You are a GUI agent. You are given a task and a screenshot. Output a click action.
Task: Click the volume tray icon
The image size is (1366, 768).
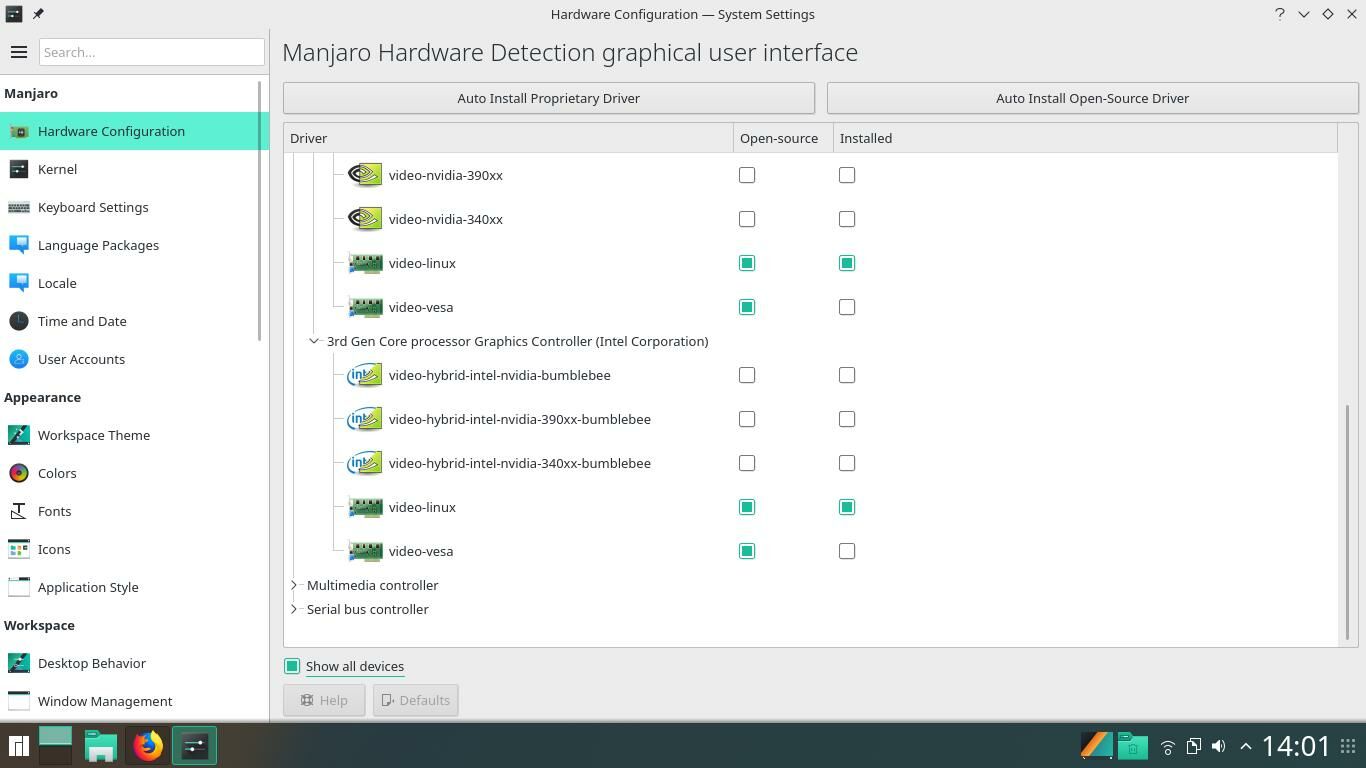1219,746
